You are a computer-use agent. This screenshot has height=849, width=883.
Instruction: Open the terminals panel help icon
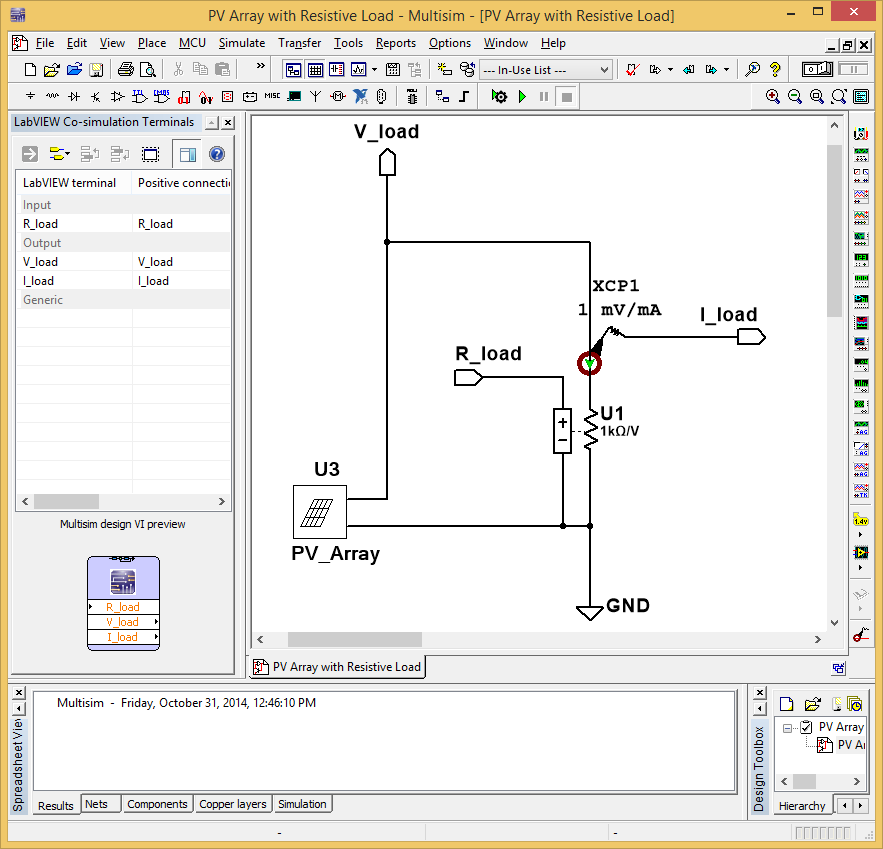click(x=216, y=154)
